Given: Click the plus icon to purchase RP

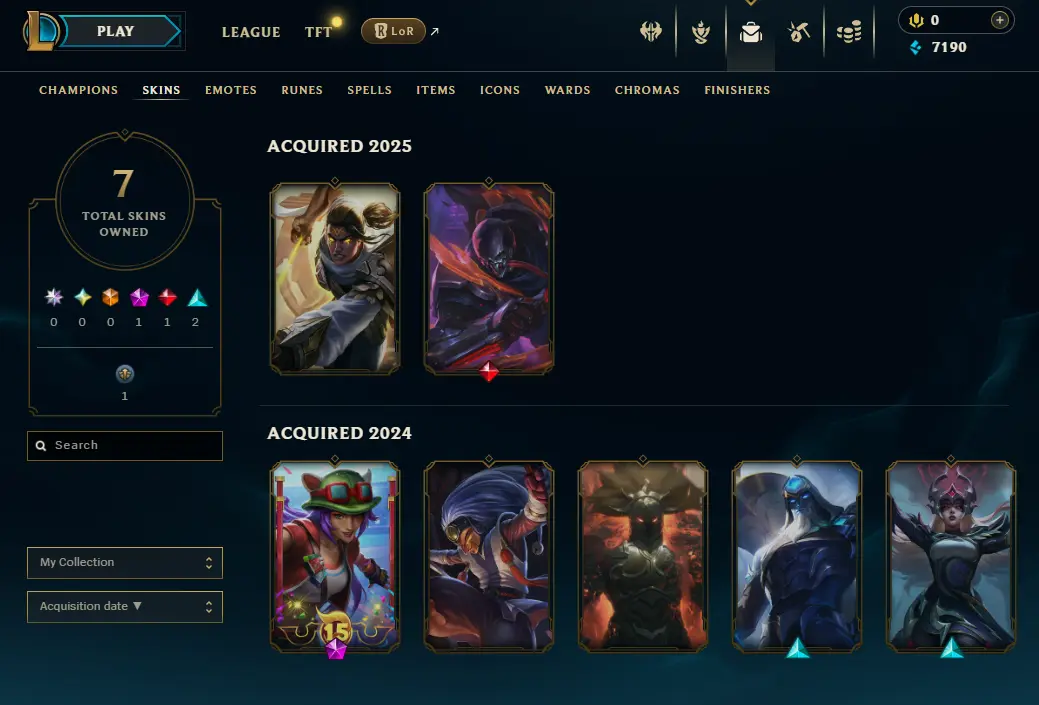Looking at the screenshot, I should (x=1000, y=20).
